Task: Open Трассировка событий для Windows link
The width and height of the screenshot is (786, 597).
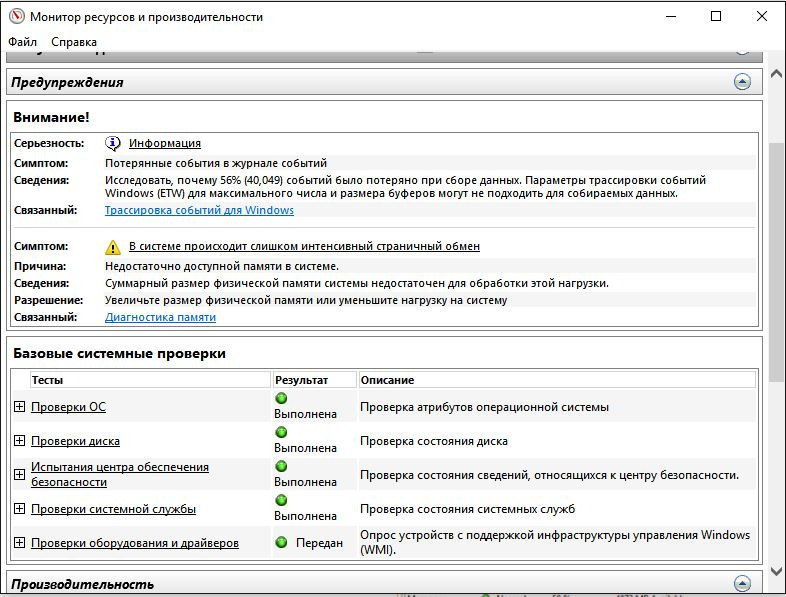Action: pyautogui.click(x=199, y=210)
